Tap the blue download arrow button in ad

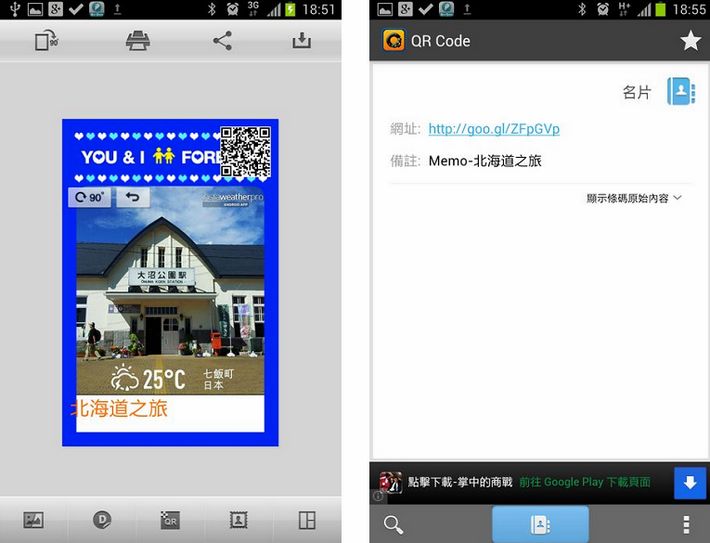coord(690,483)
